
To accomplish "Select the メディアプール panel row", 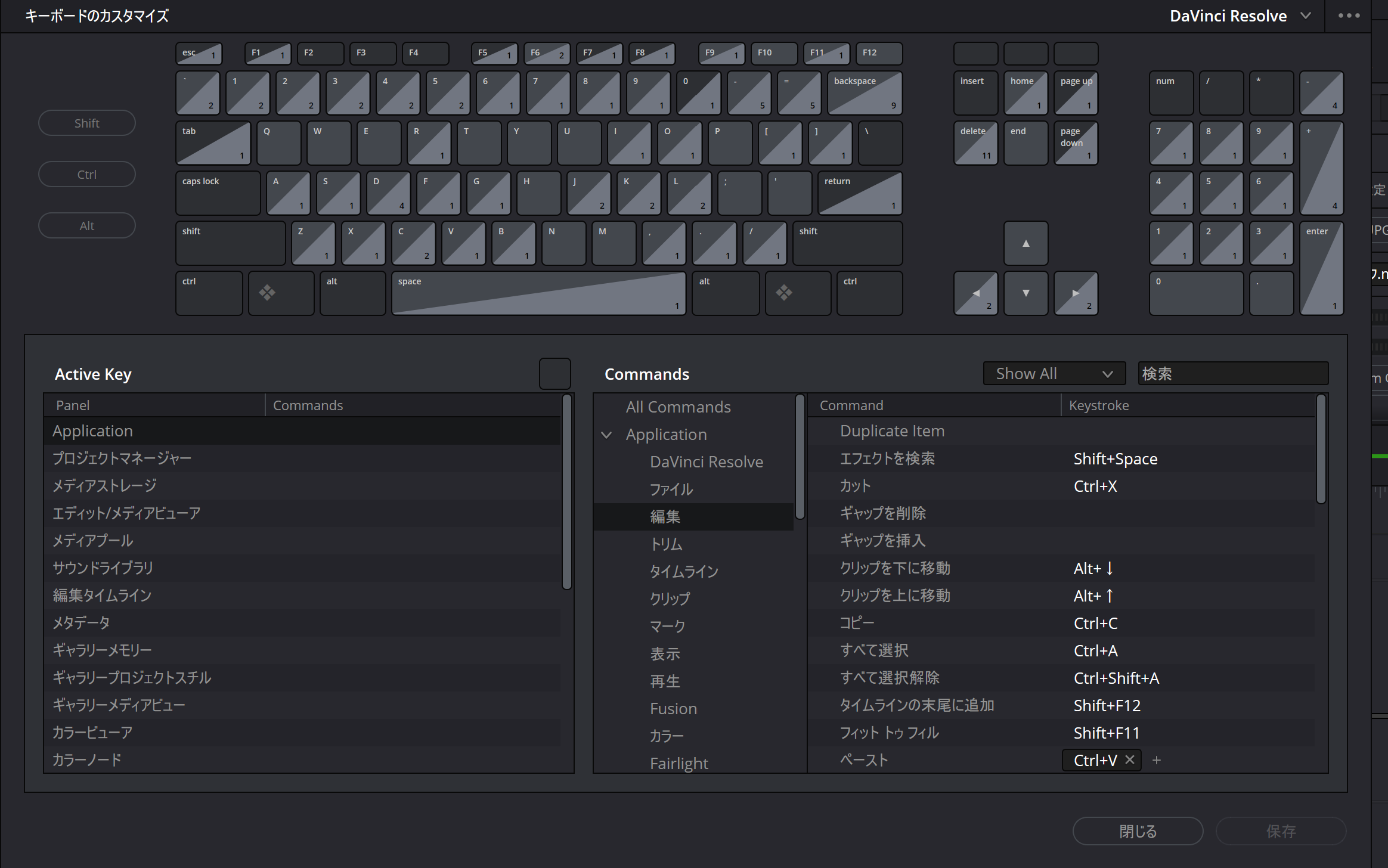I will [302, 540].
